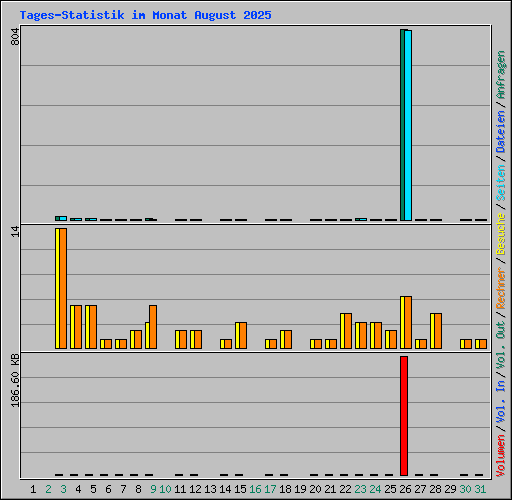Click day label '19' on x-axis
This screenshot has width=512, height=500.
(x=300, y=489)
